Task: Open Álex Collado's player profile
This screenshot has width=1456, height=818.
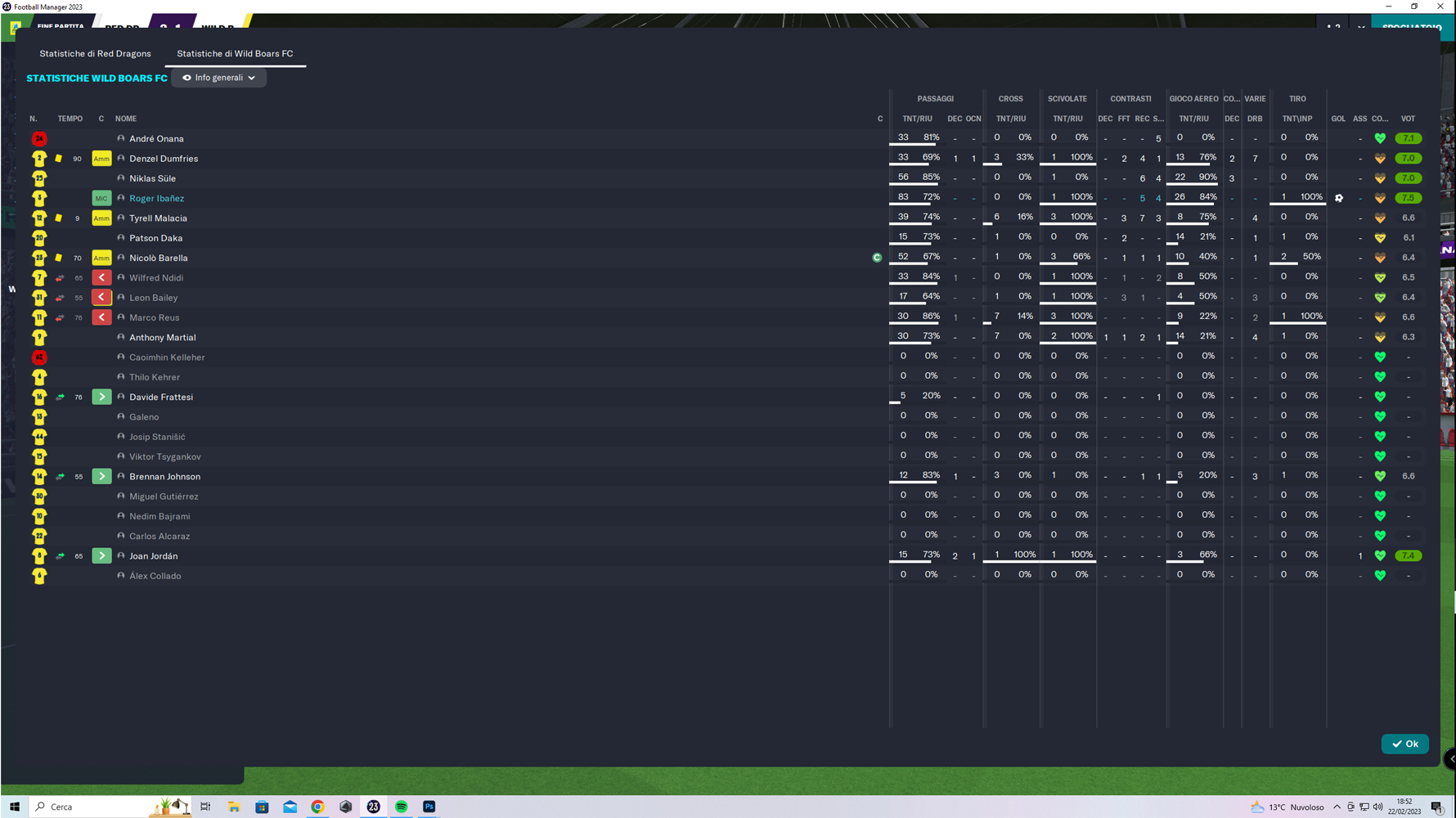Action: 155,576
